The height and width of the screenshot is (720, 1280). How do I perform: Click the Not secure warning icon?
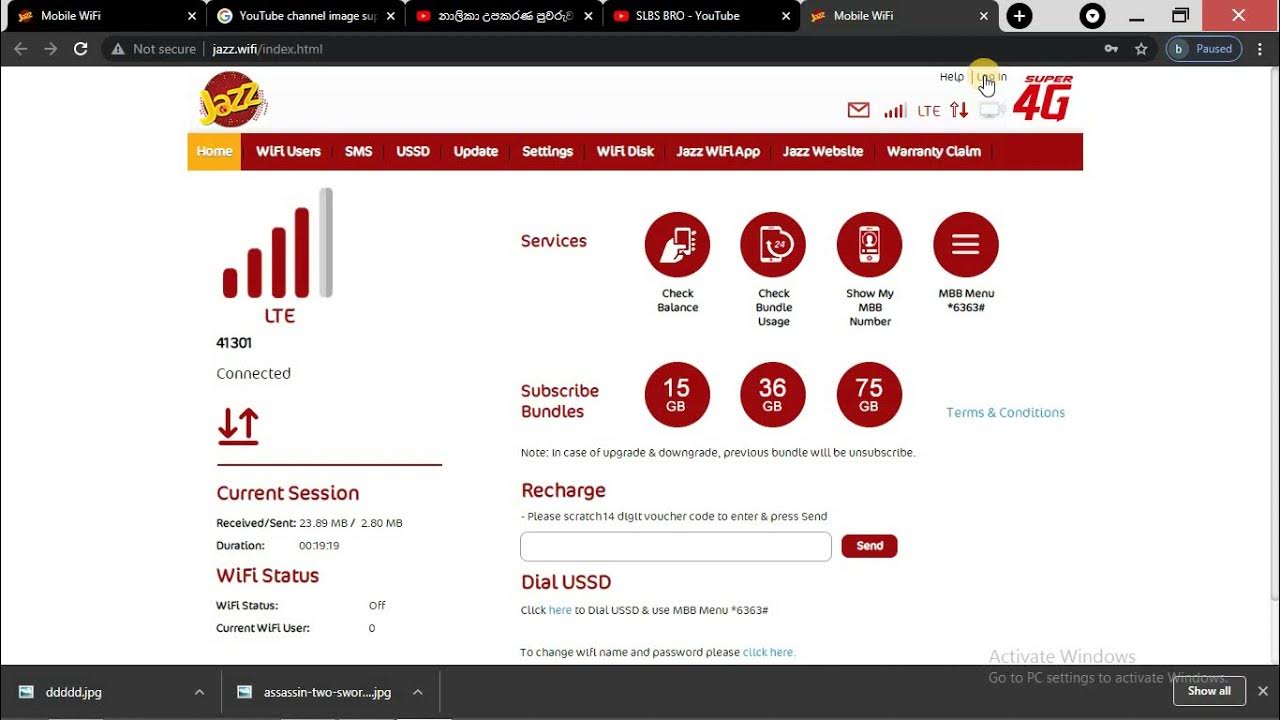[x=118, y=49]
